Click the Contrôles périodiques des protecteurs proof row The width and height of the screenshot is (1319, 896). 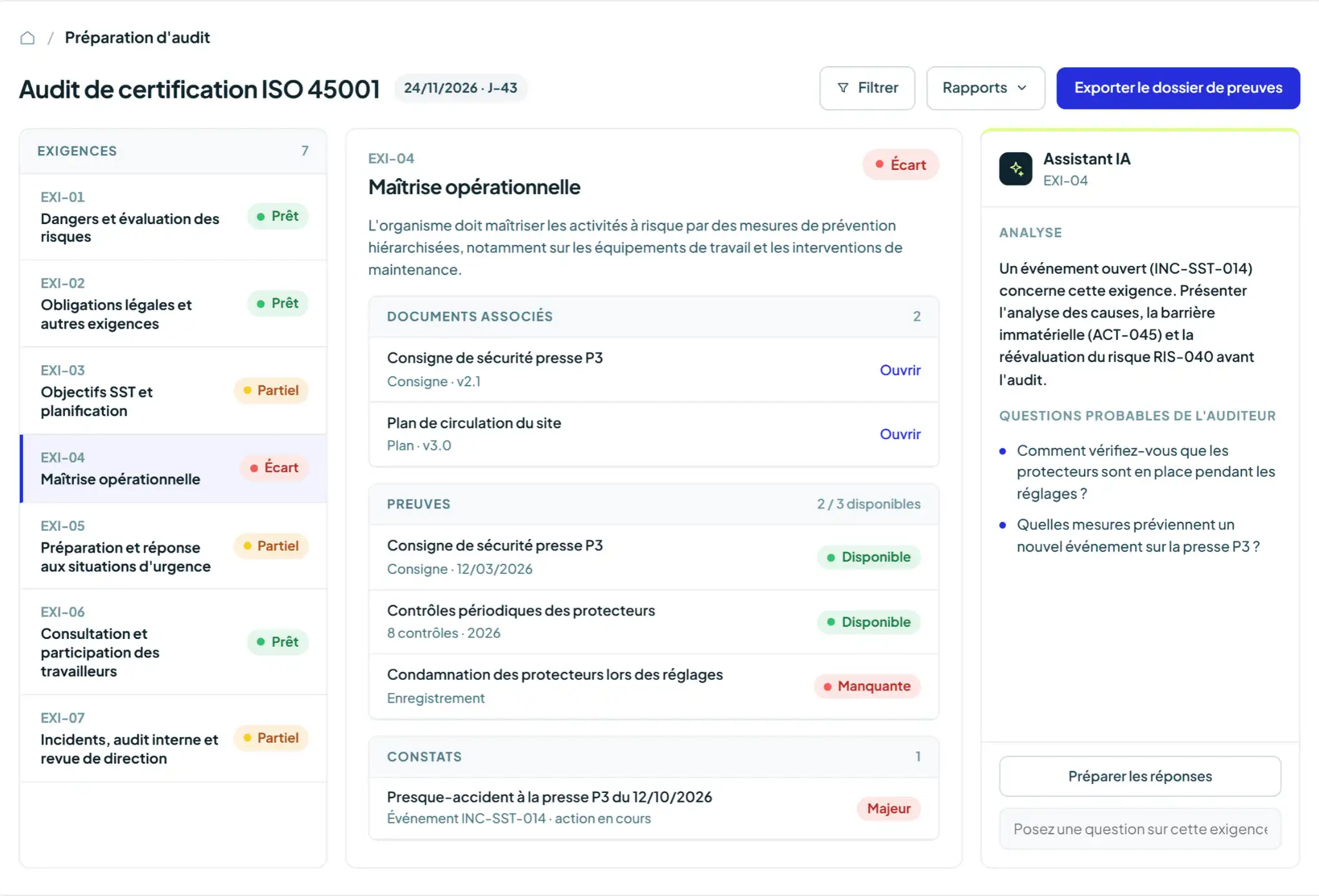pyautogui.click(x=653, y=622)
